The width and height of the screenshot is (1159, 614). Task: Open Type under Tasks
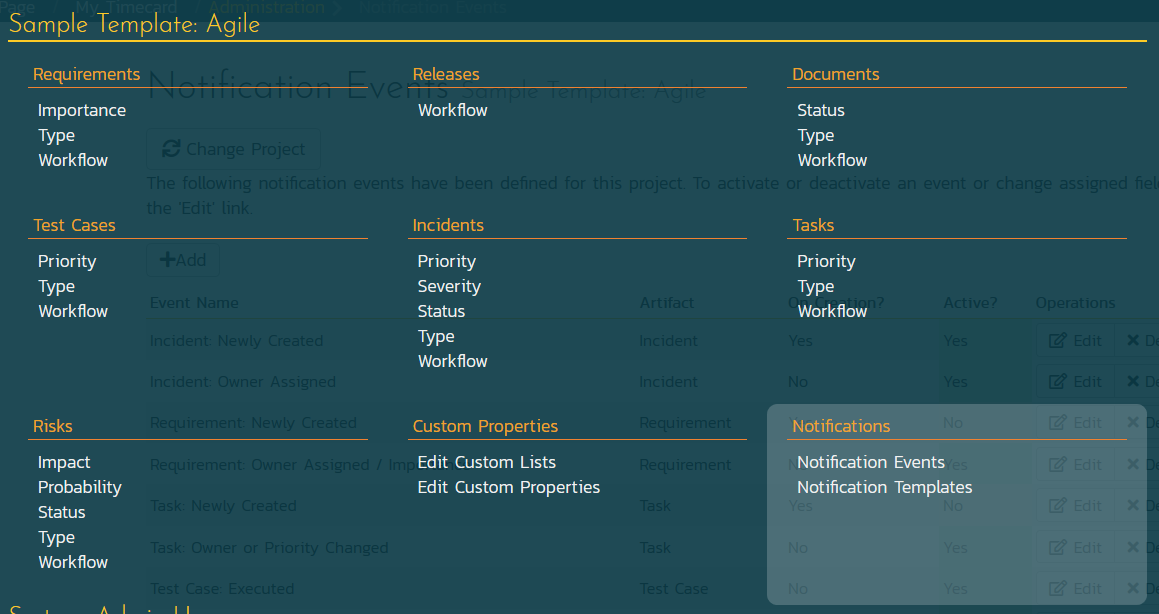(815, 286)
